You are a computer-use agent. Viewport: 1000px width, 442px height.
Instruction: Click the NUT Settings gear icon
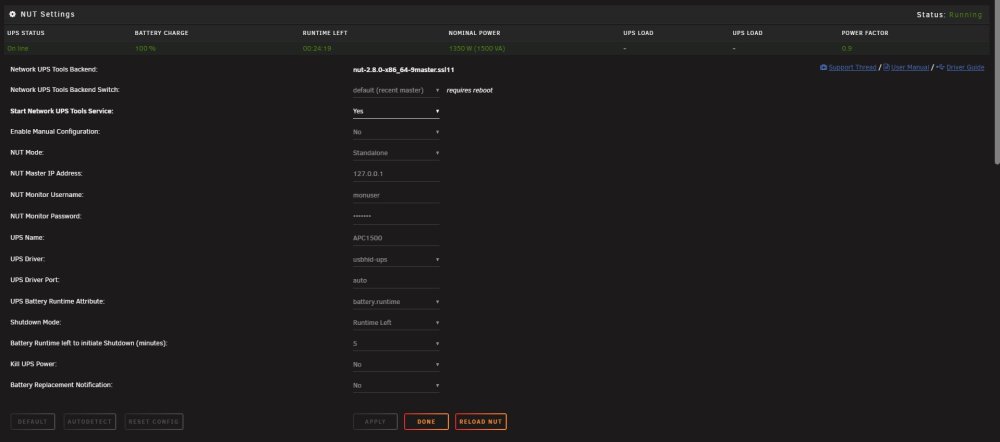click(x=13, y=14)
